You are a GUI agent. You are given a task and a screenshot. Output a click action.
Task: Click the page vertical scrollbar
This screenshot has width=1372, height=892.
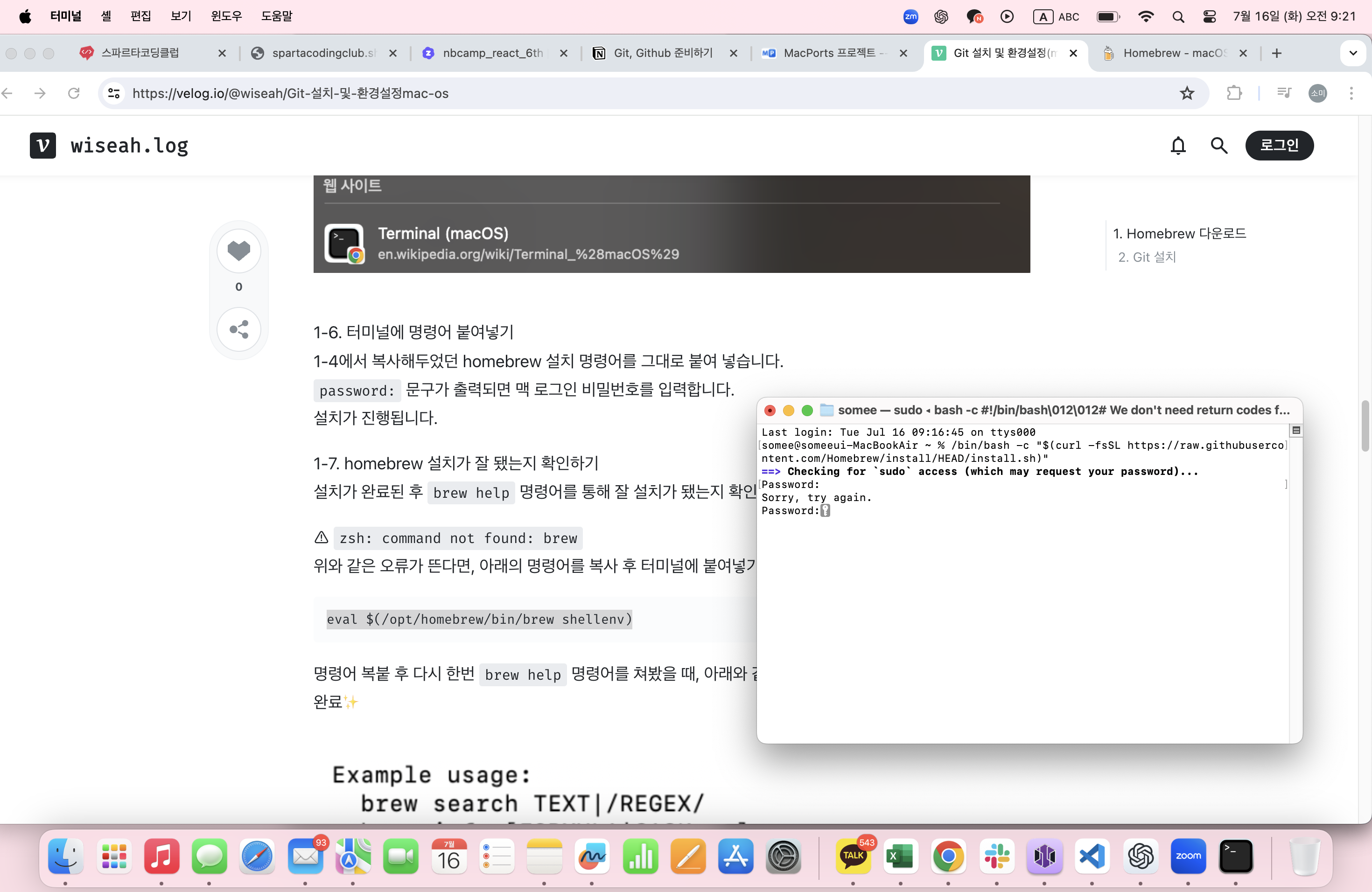[1365, 426]
